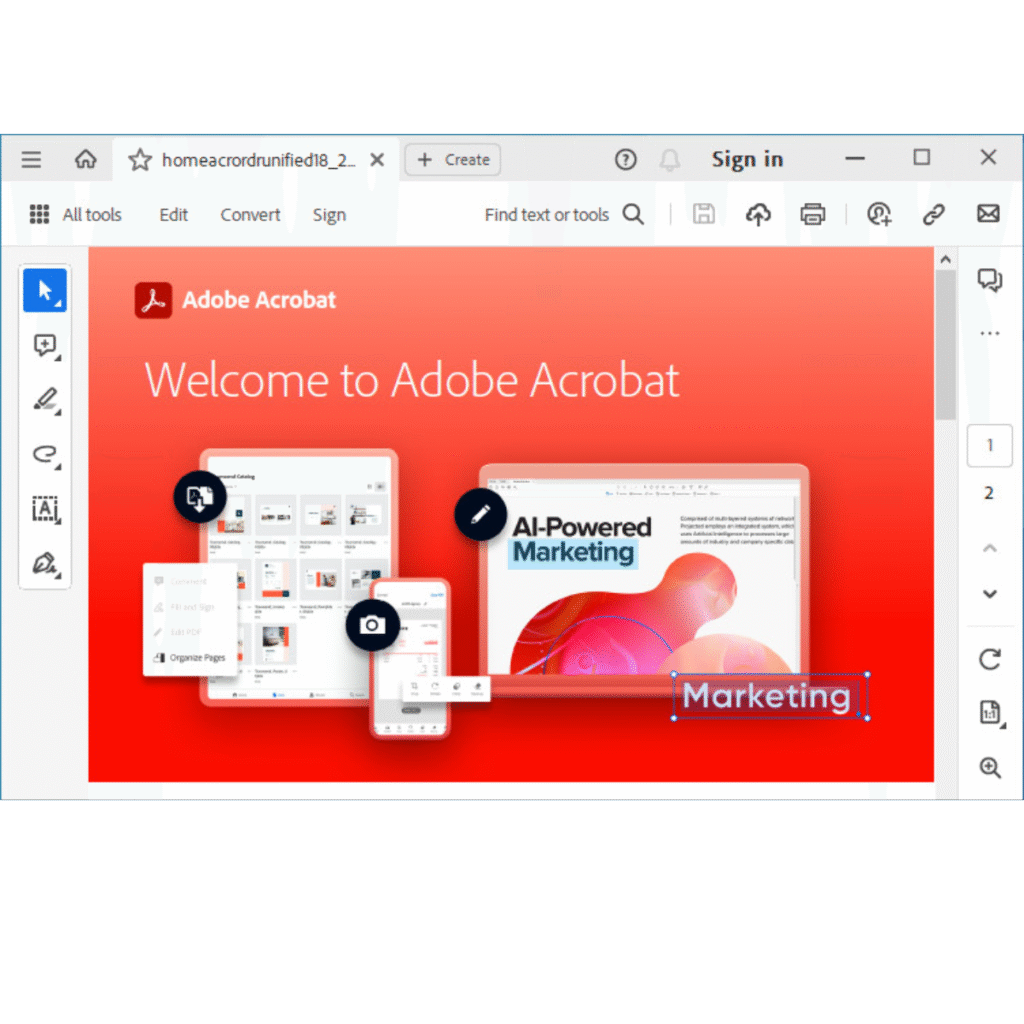This screenshot has width=1024, height=1024.
Task: Click the Sign in button
Action: (747, 160)
